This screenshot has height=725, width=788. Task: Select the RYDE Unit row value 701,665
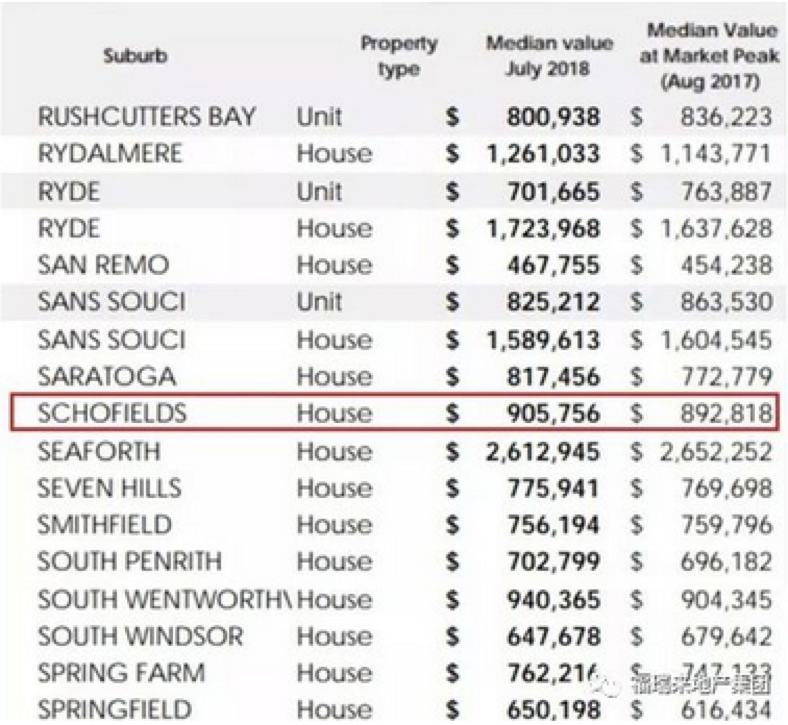[x=553, y=191]
